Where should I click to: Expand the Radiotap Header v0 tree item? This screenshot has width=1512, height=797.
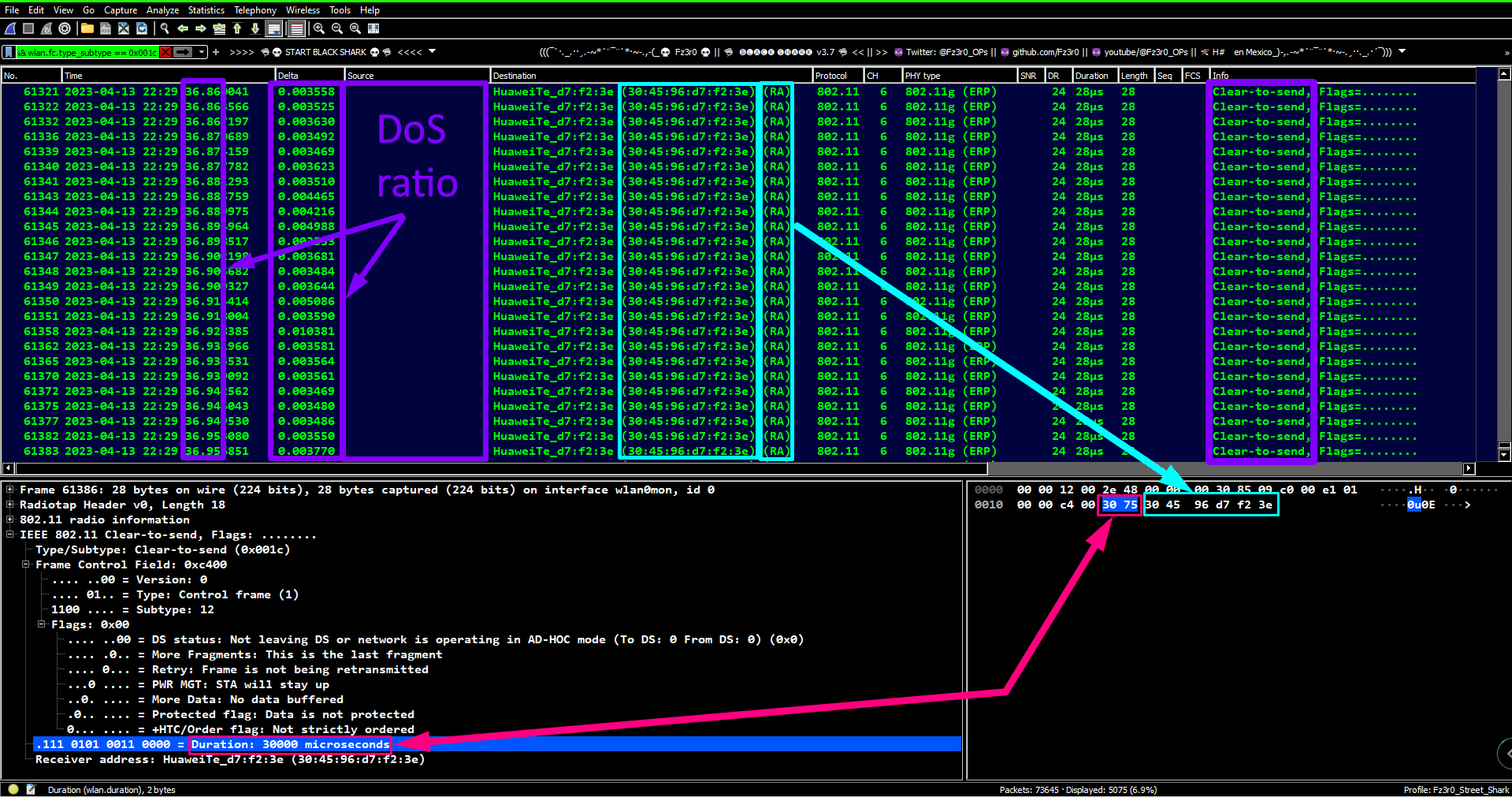point(9,505)
